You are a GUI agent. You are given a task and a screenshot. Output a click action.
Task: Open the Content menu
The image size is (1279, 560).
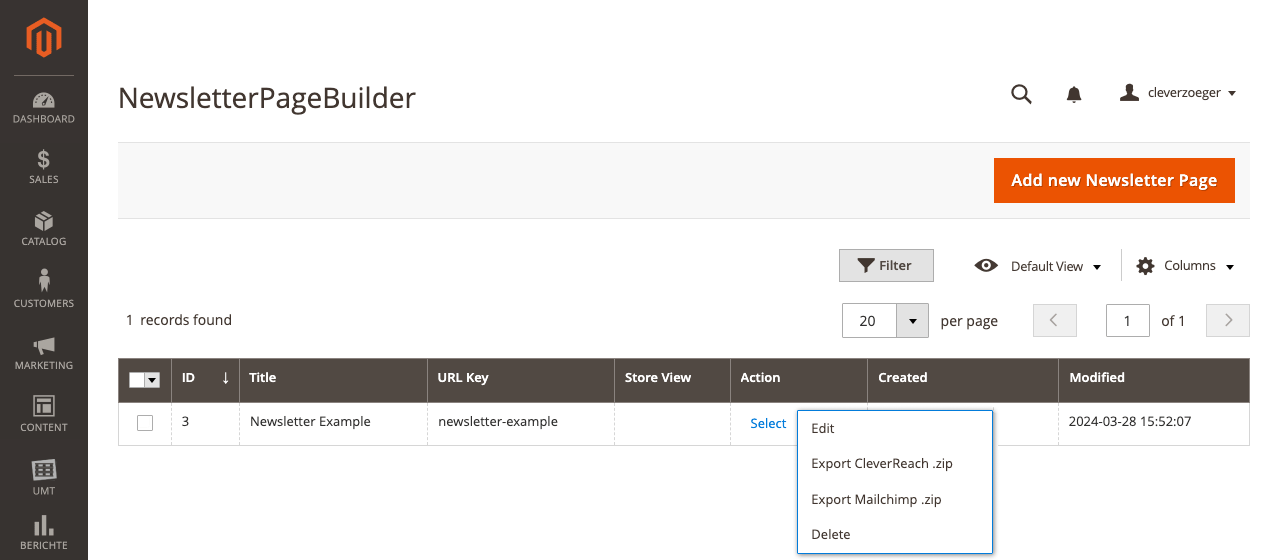(x=44, y=415)
